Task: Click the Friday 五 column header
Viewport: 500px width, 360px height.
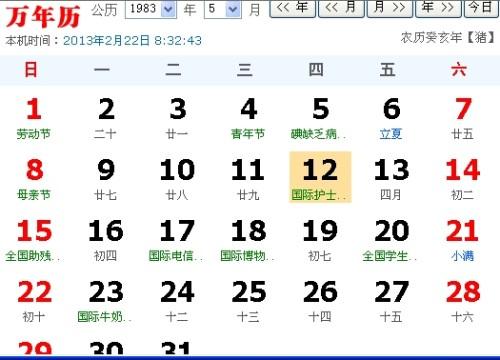Action: (x=387, y=70)
